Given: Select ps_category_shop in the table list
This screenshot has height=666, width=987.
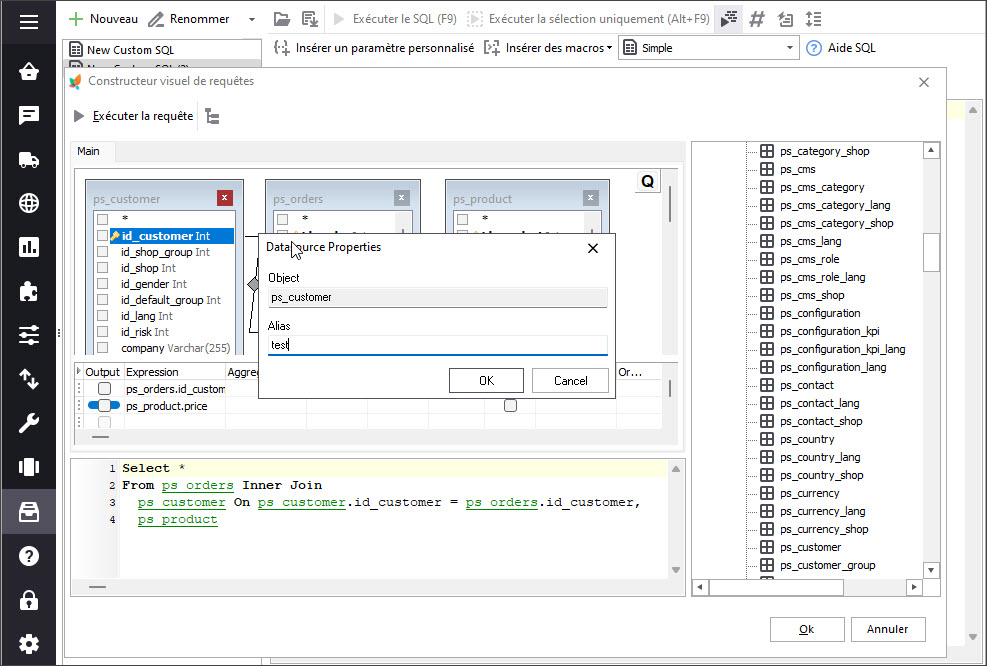Looking at the screenshot, I should pyautogui.click(x=825, y=151).
